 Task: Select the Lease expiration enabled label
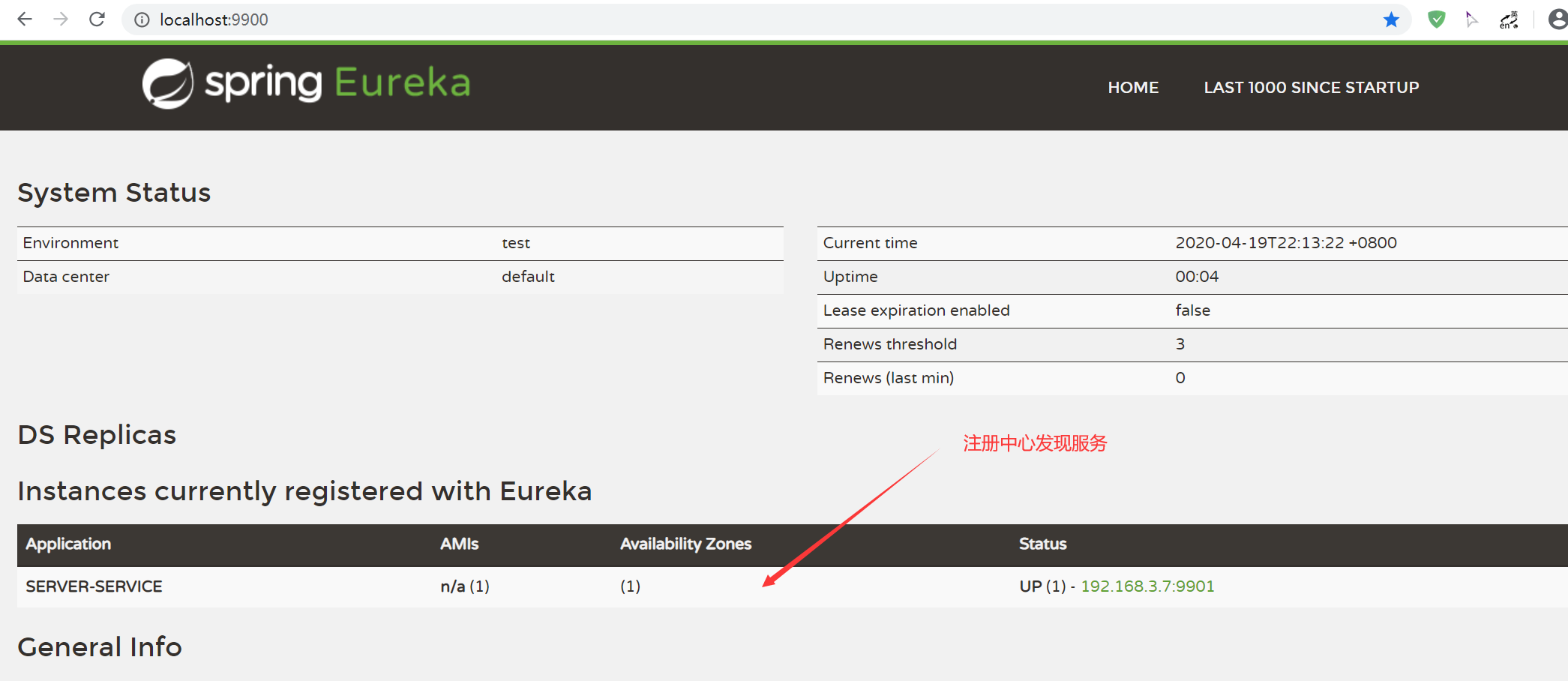point(916,310)
